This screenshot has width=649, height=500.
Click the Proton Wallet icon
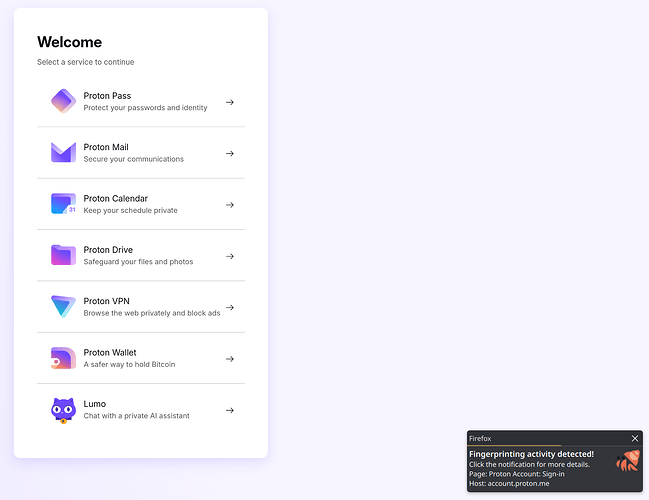(x=63, y=358)
